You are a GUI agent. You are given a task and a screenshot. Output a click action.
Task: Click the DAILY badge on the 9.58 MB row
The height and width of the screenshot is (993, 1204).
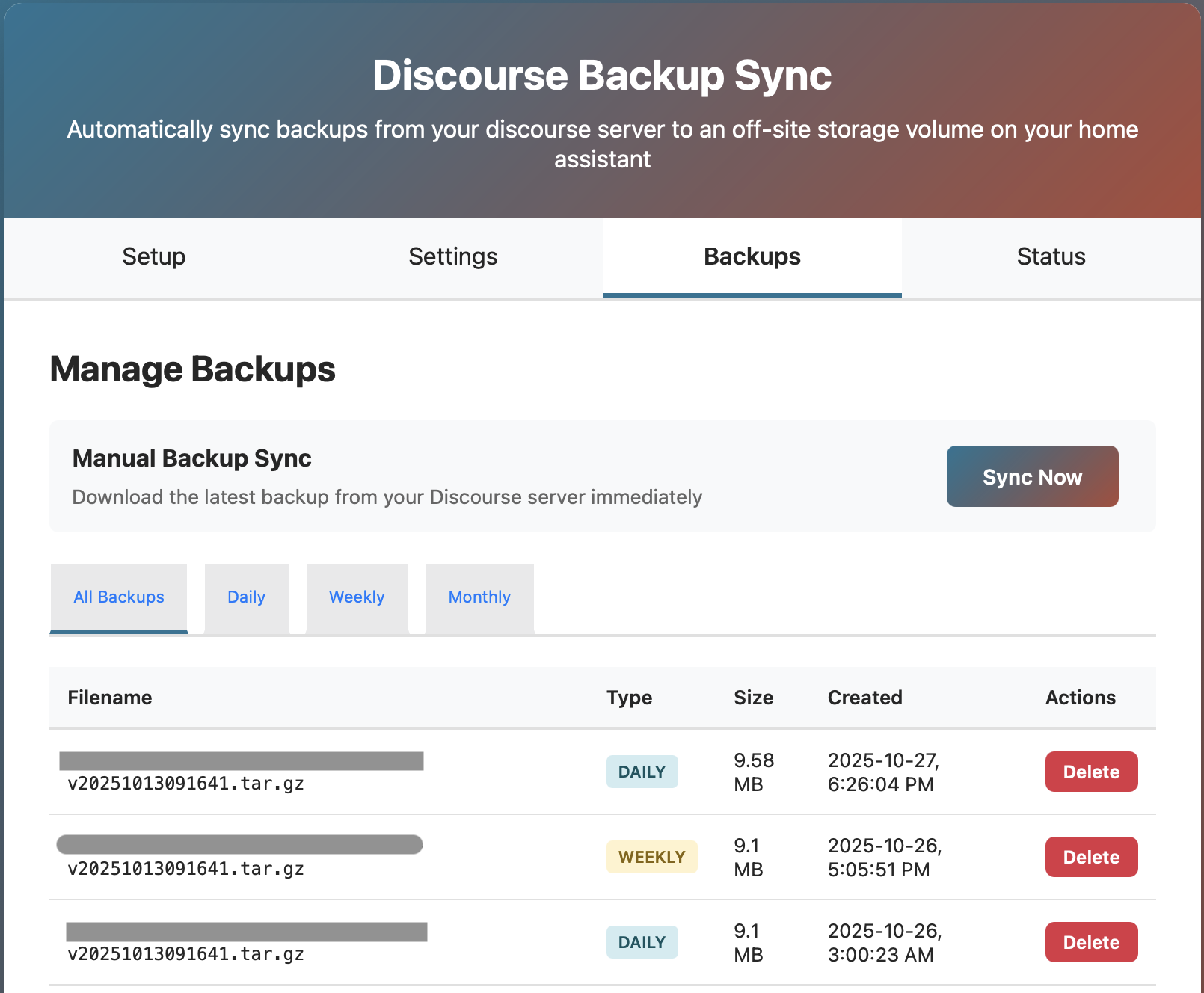click(x=642, y=772)
